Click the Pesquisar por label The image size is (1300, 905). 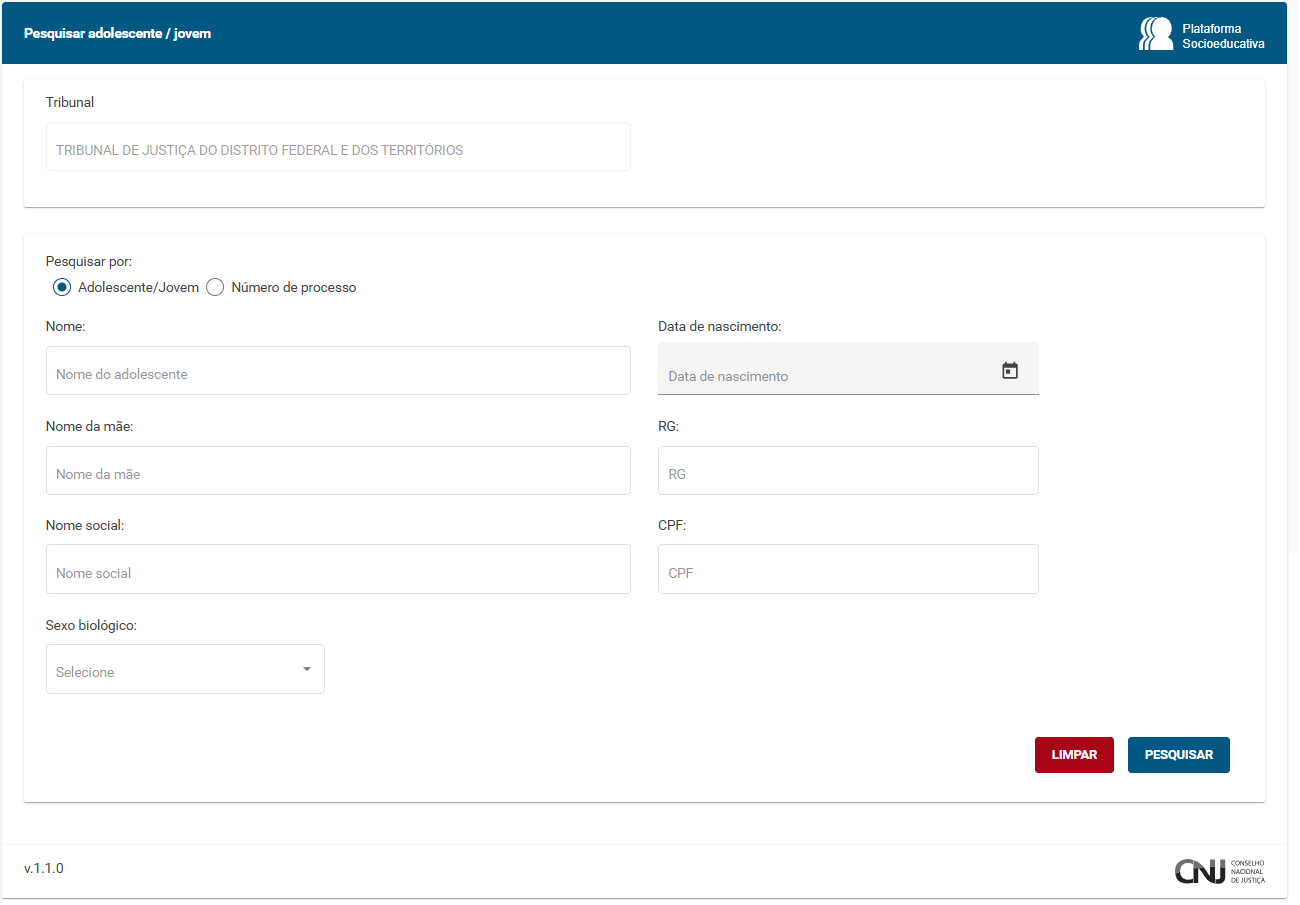point(89,262)
